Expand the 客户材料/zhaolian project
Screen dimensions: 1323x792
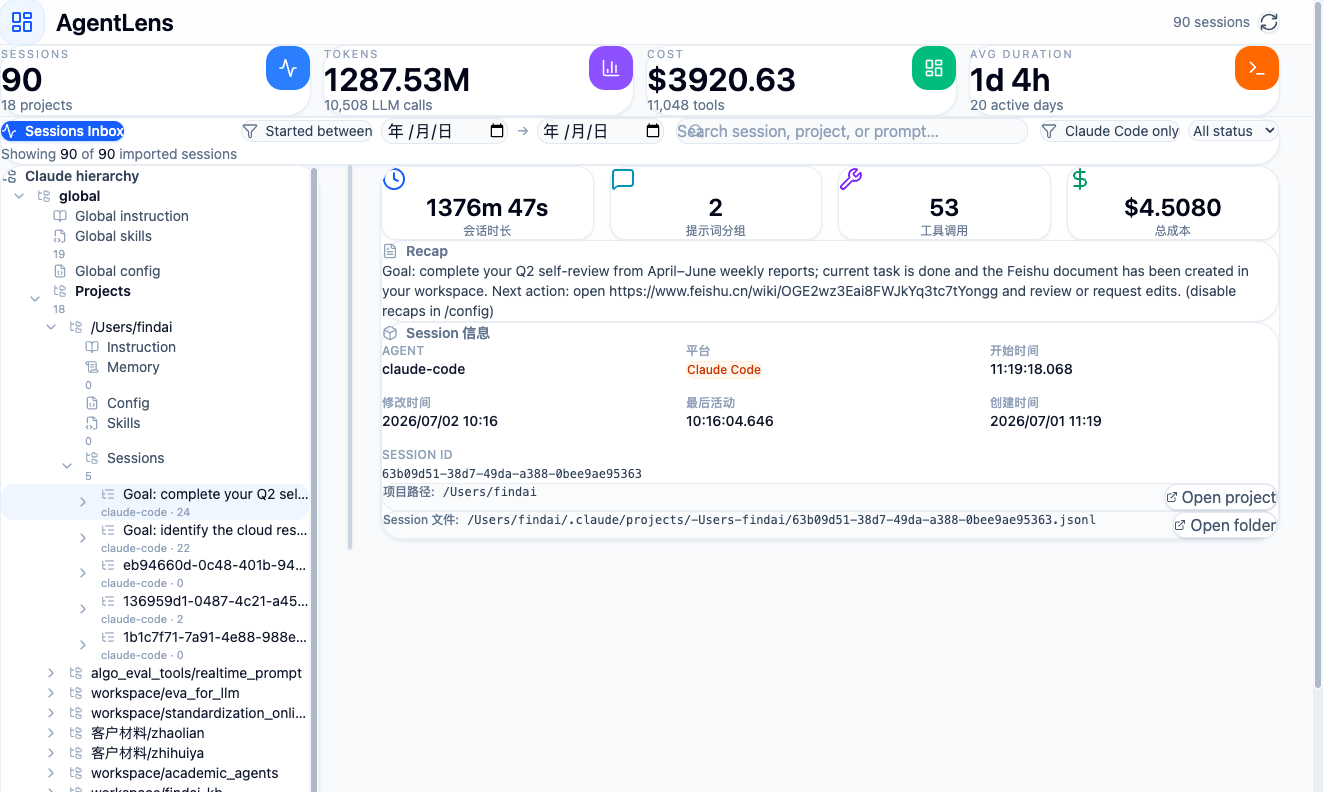tap(51, 733)
